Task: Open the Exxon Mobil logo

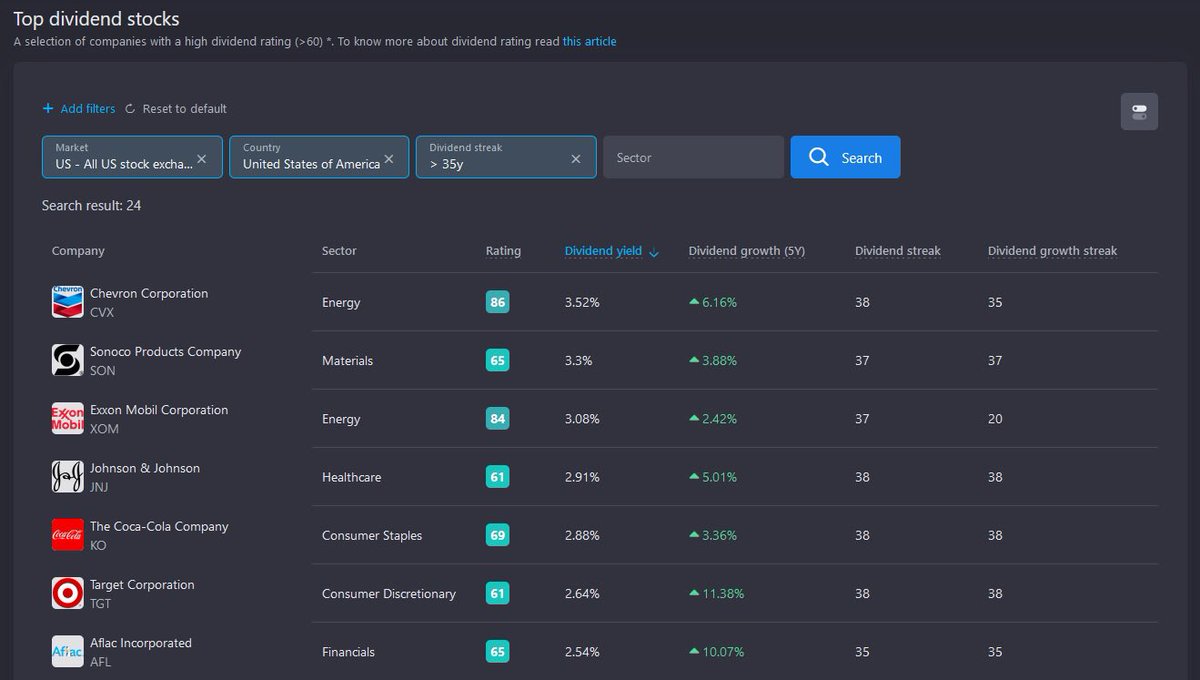Action: pos(67,418)
